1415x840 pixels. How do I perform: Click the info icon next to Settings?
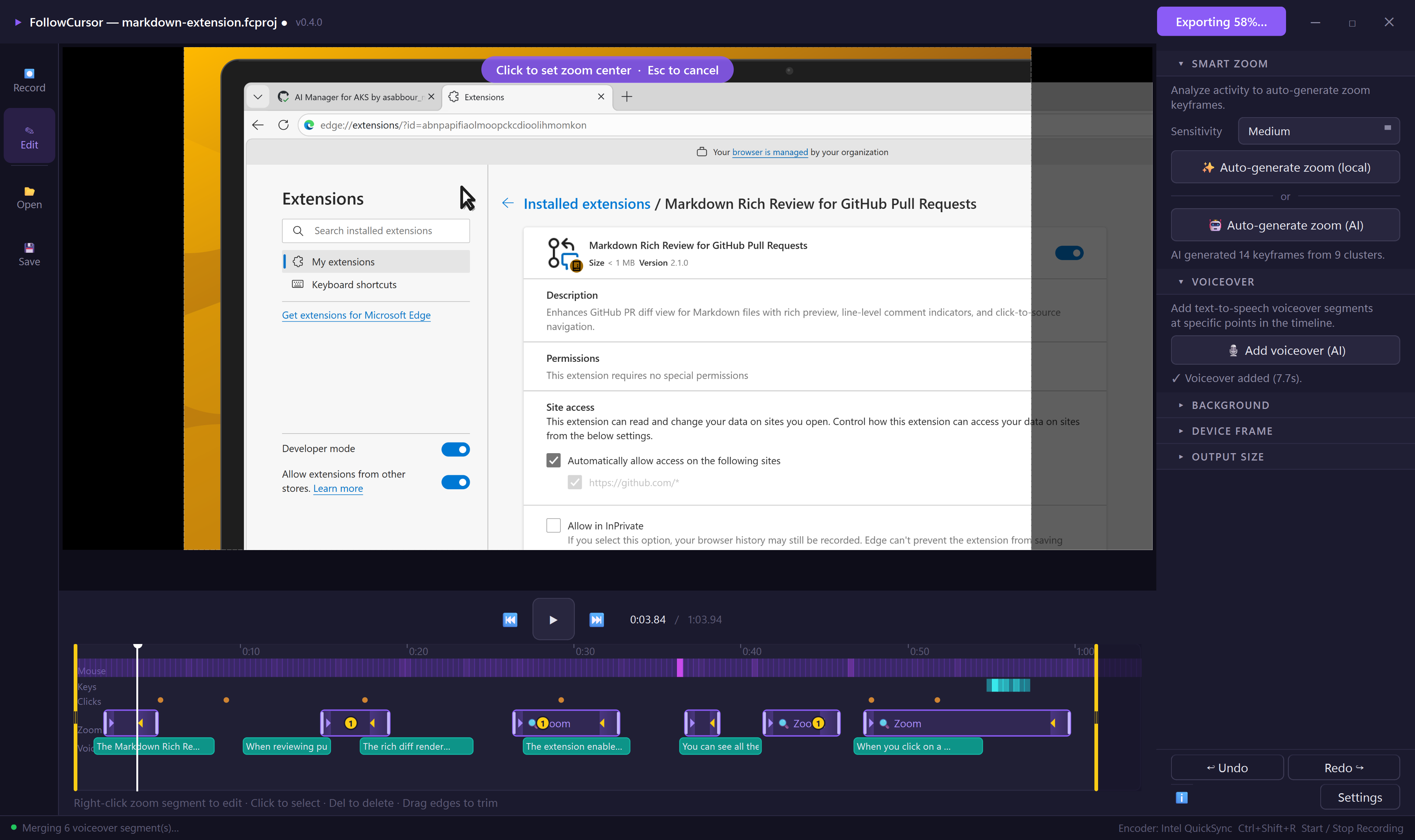tap(1181, 797)
